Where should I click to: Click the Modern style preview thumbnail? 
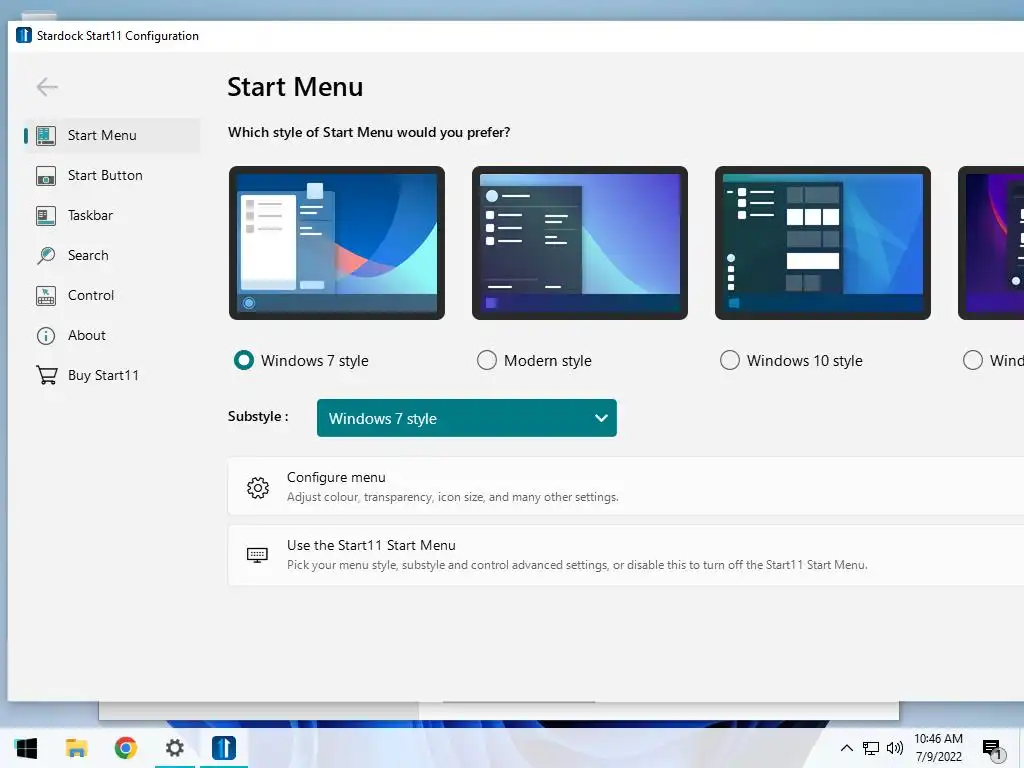coord(580,243)
